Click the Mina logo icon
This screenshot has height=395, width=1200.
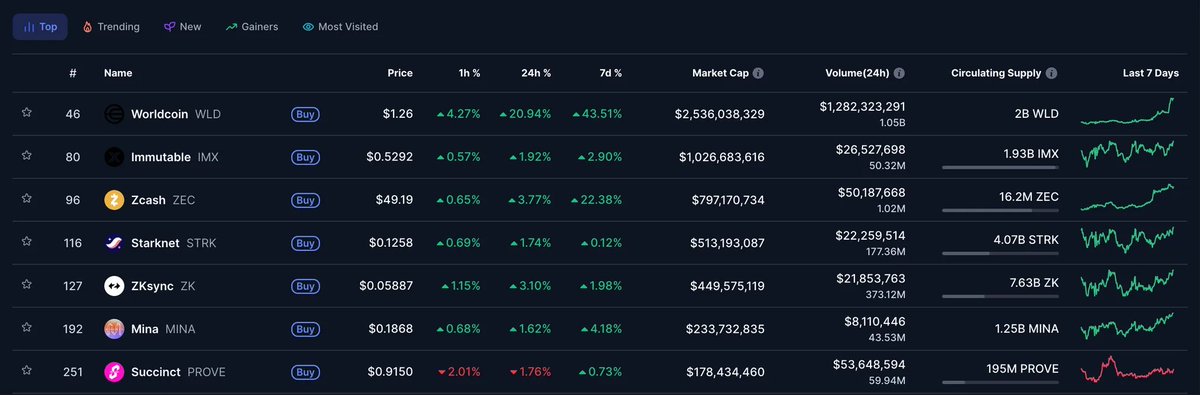(114, 329)
